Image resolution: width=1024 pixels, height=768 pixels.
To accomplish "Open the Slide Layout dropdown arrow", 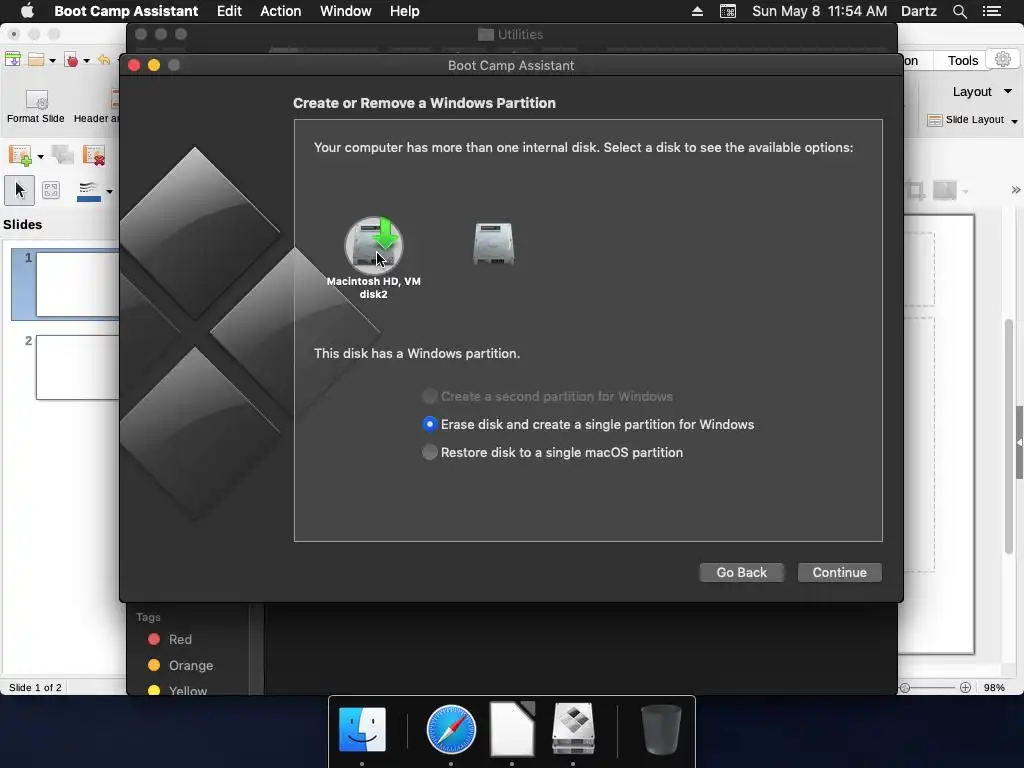I will click(x=1014, y=121).
